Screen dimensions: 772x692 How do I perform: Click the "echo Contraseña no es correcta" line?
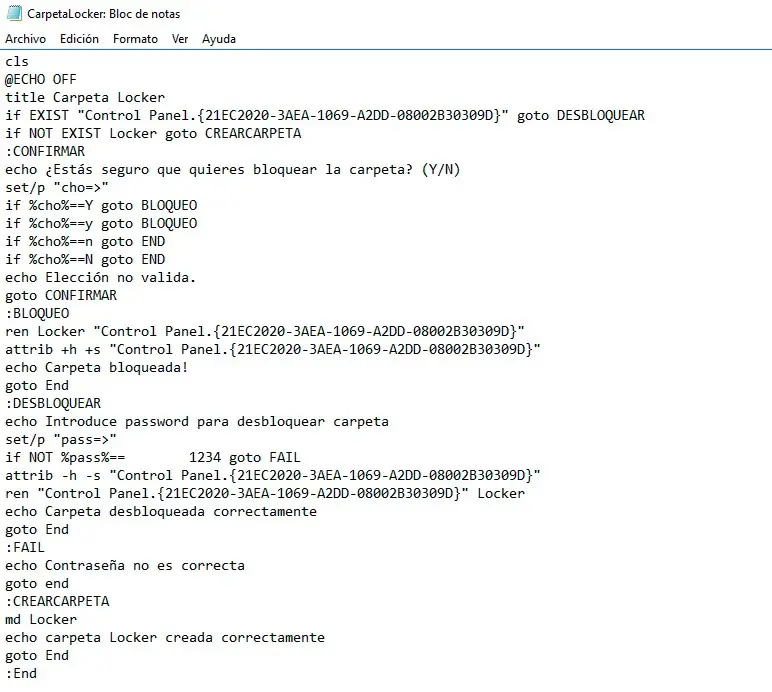(124, 565)
